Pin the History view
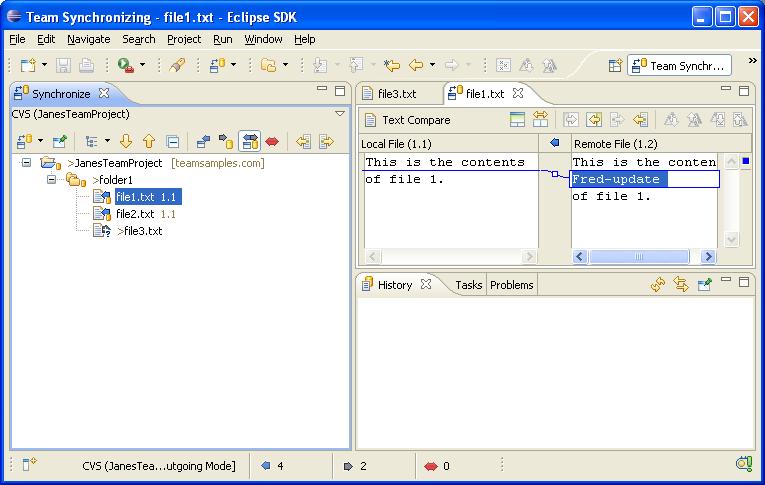 pyautogui.click(x=705, y=284)
